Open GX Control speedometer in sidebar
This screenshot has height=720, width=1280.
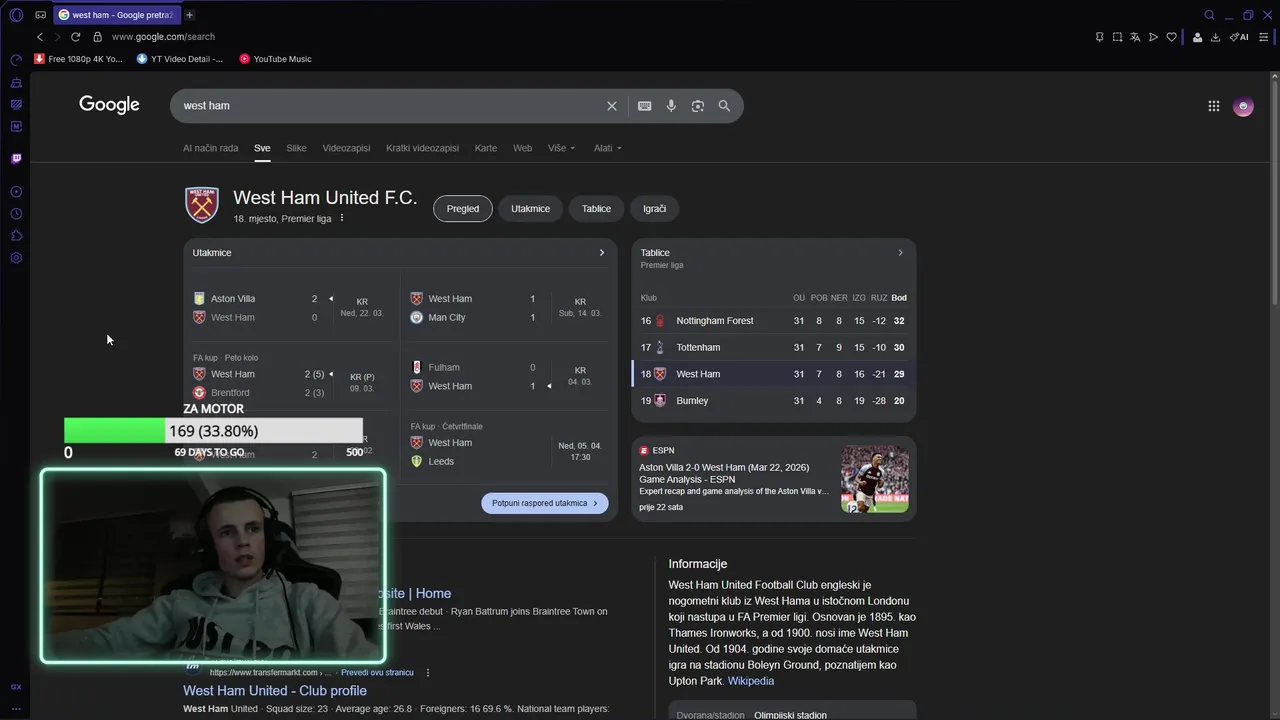pos(16,61)
